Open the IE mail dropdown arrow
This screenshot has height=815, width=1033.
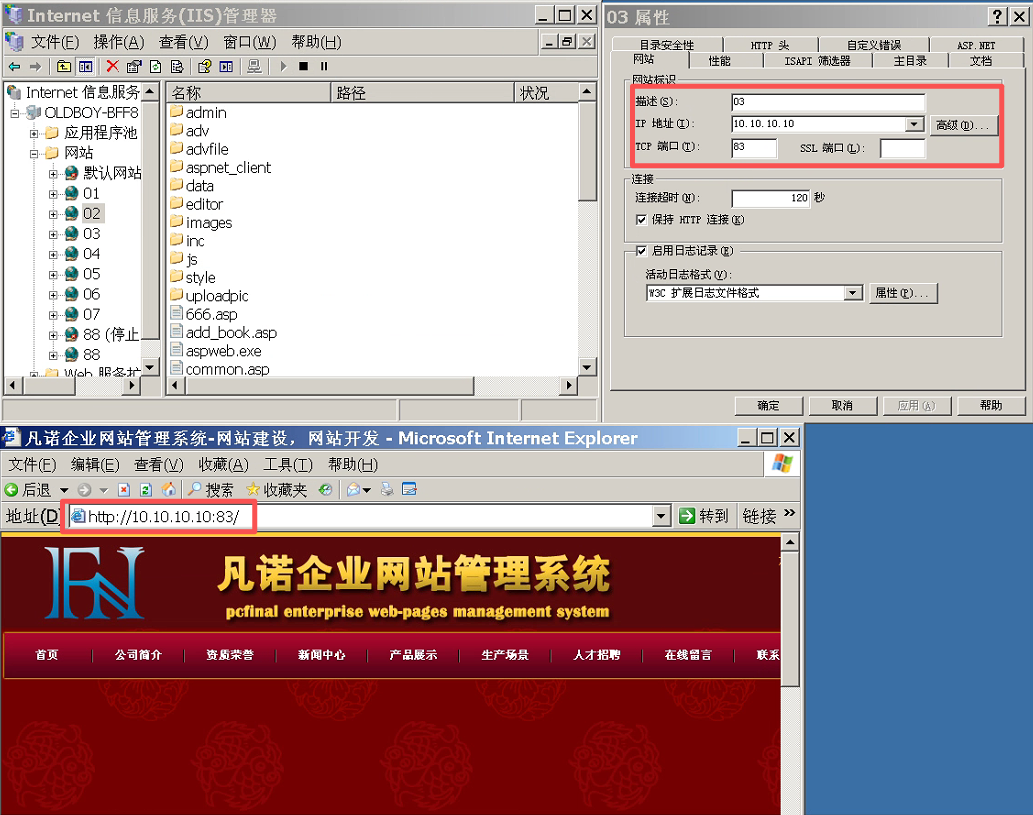[x=367, y=490]
